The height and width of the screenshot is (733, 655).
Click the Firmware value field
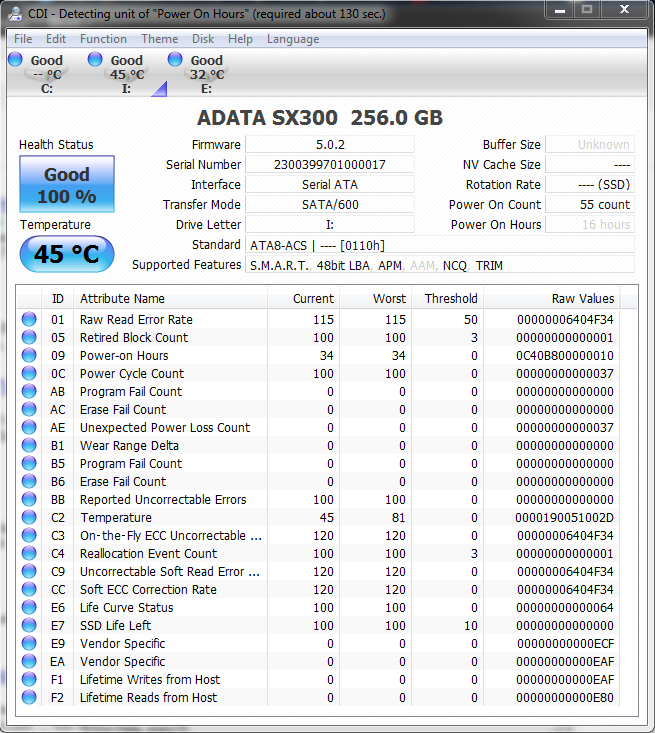coord(329,145)
